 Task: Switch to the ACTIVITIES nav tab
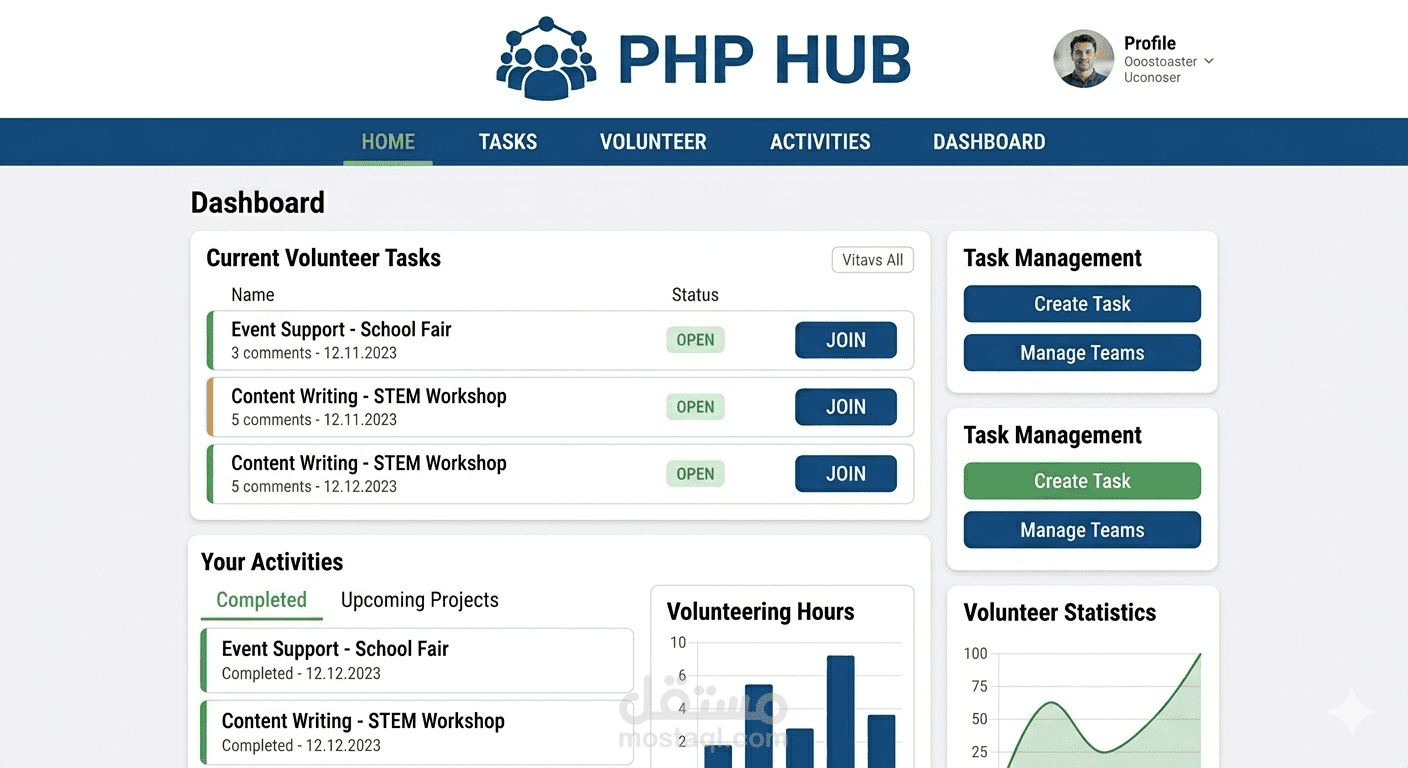pos(820,142)
